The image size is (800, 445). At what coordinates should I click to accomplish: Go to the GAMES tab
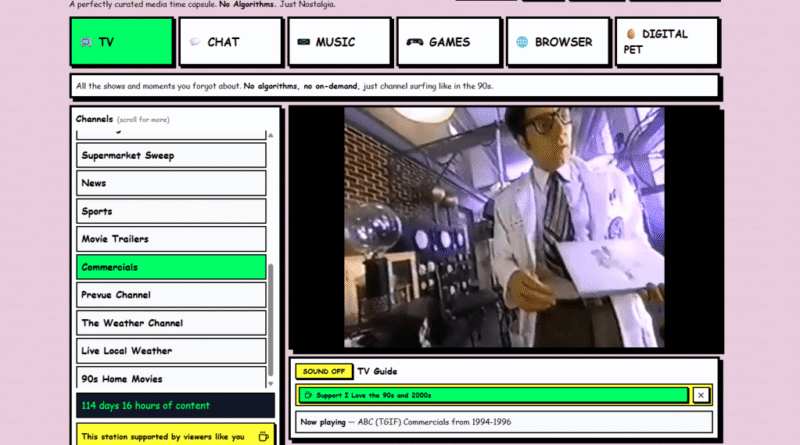tap(449, 42)
